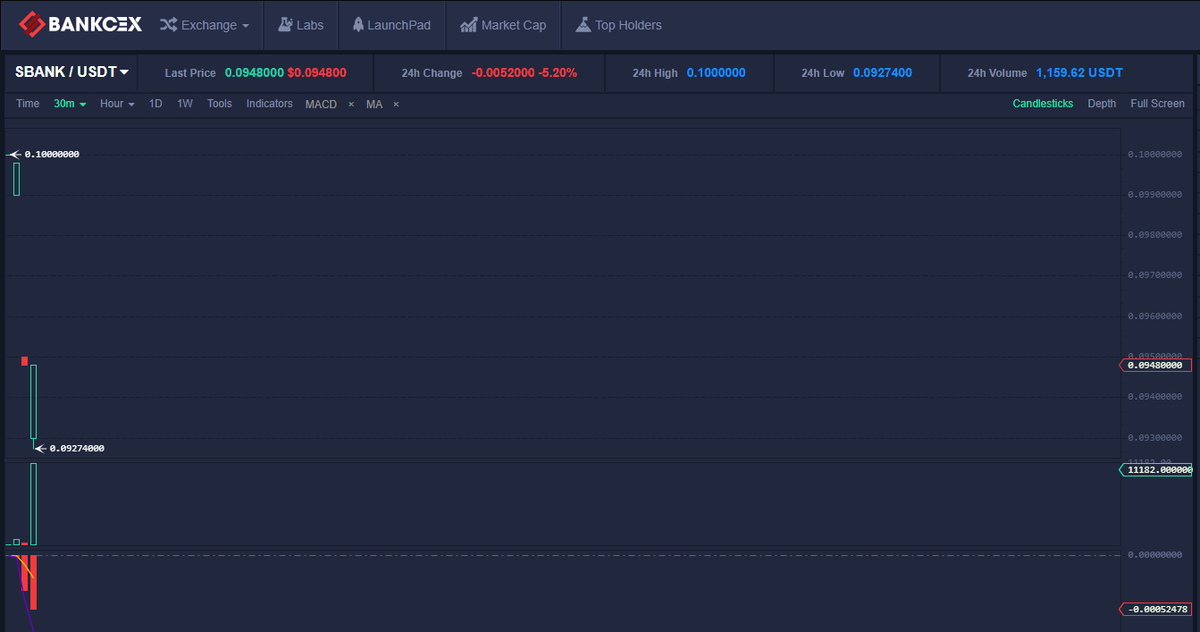Click the LaunchPad rocket icon
Viewport: 1200px width, 632px height.
click(358, 25)
